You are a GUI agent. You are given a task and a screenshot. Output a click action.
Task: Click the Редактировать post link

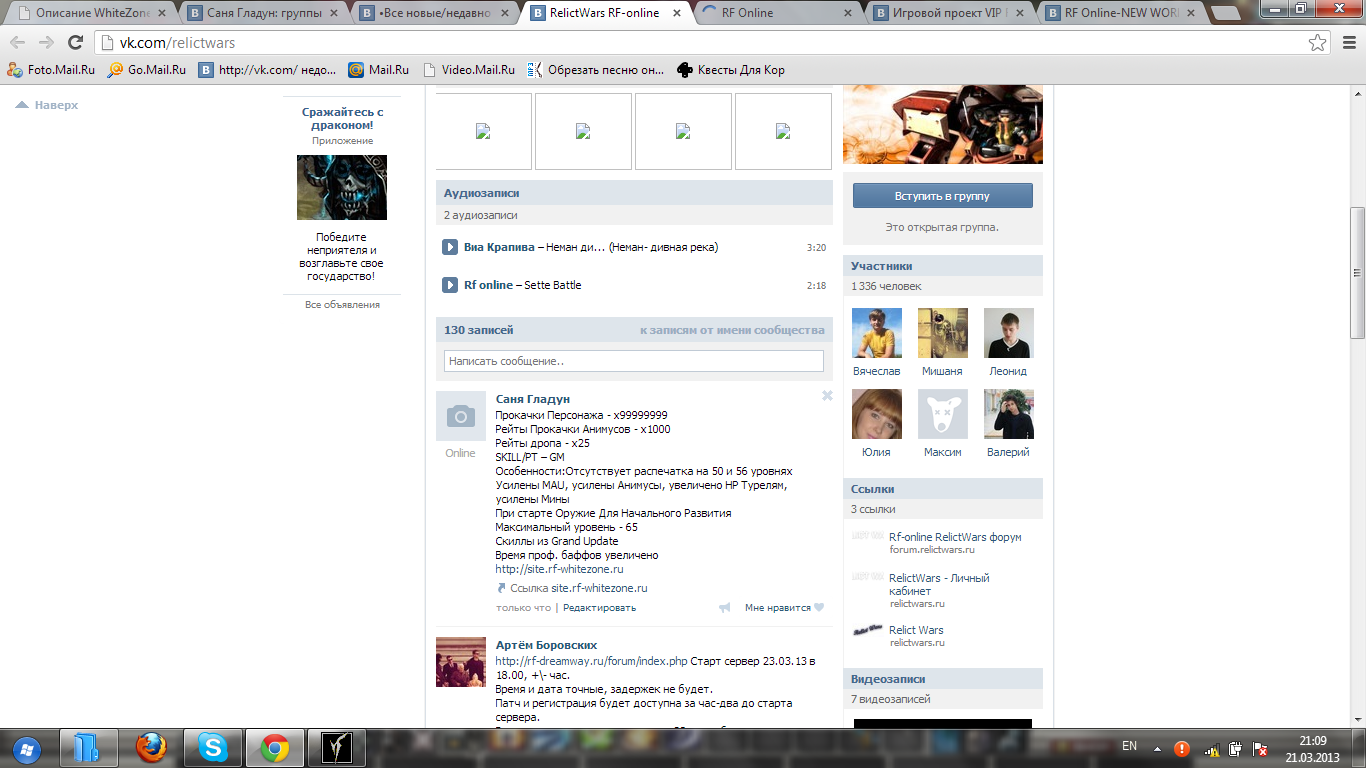[599, 607]
